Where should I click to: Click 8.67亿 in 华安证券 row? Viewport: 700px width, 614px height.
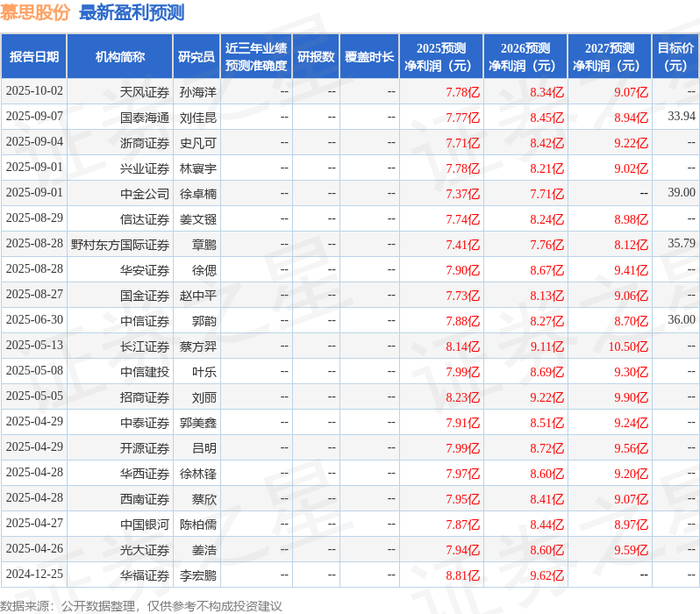[547, 271]
